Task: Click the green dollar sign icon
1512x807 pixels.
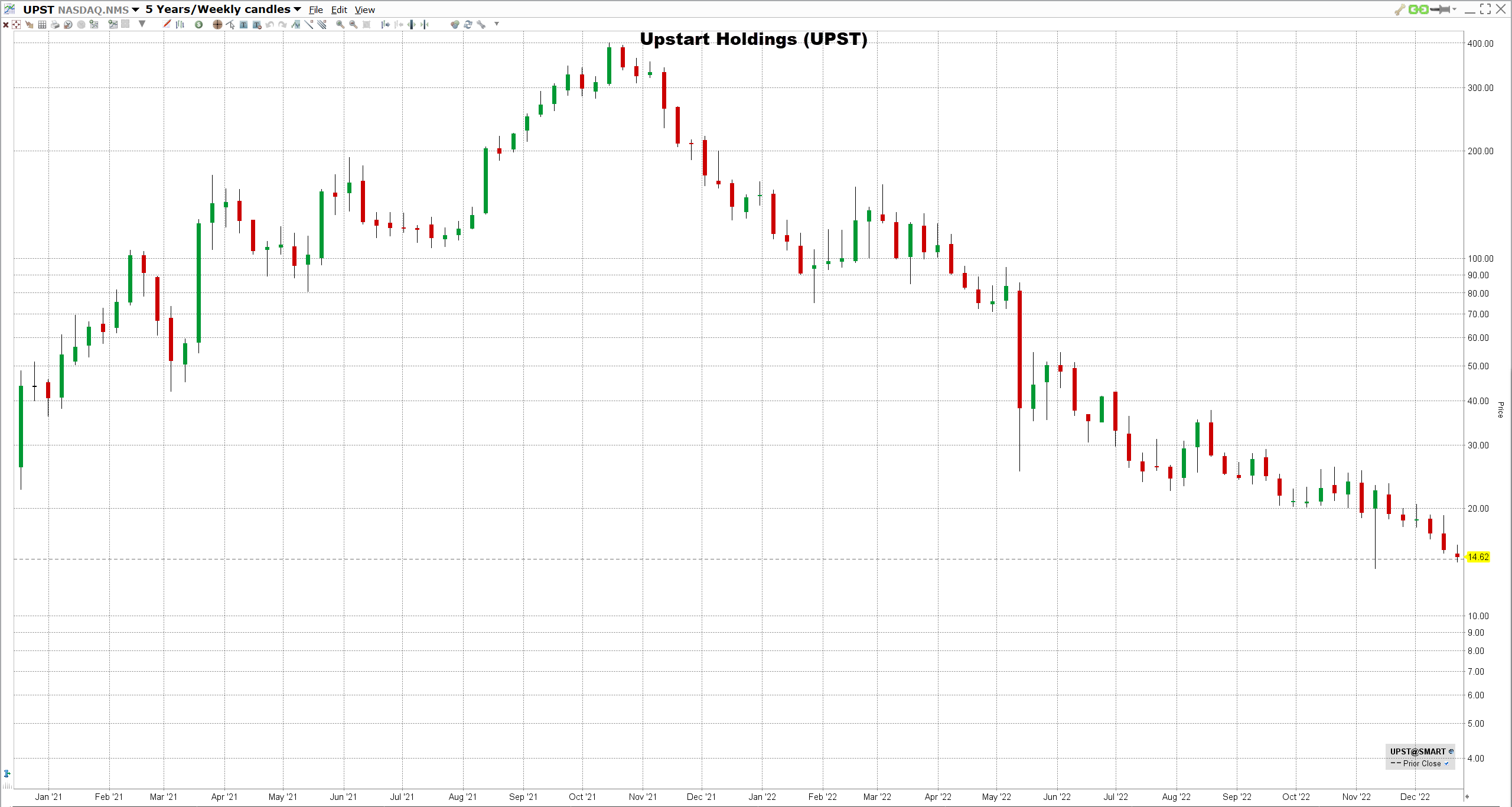Action: (x=198, y=24)
